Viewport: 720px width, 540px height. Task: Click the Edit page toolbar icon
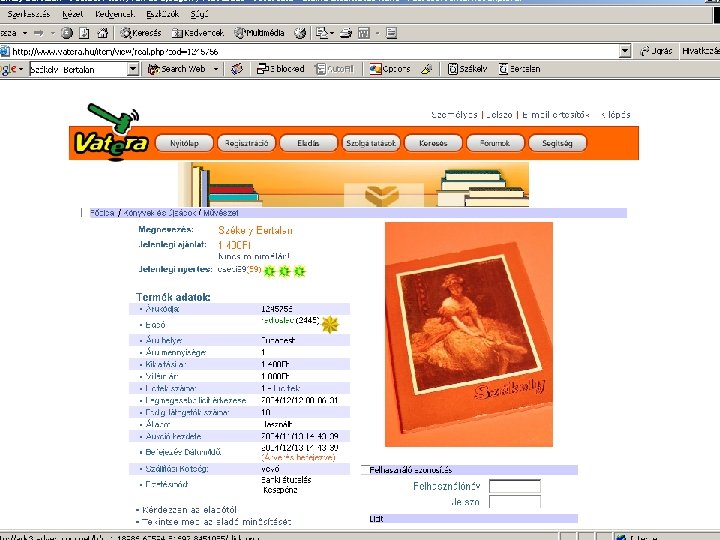[364, 33]
